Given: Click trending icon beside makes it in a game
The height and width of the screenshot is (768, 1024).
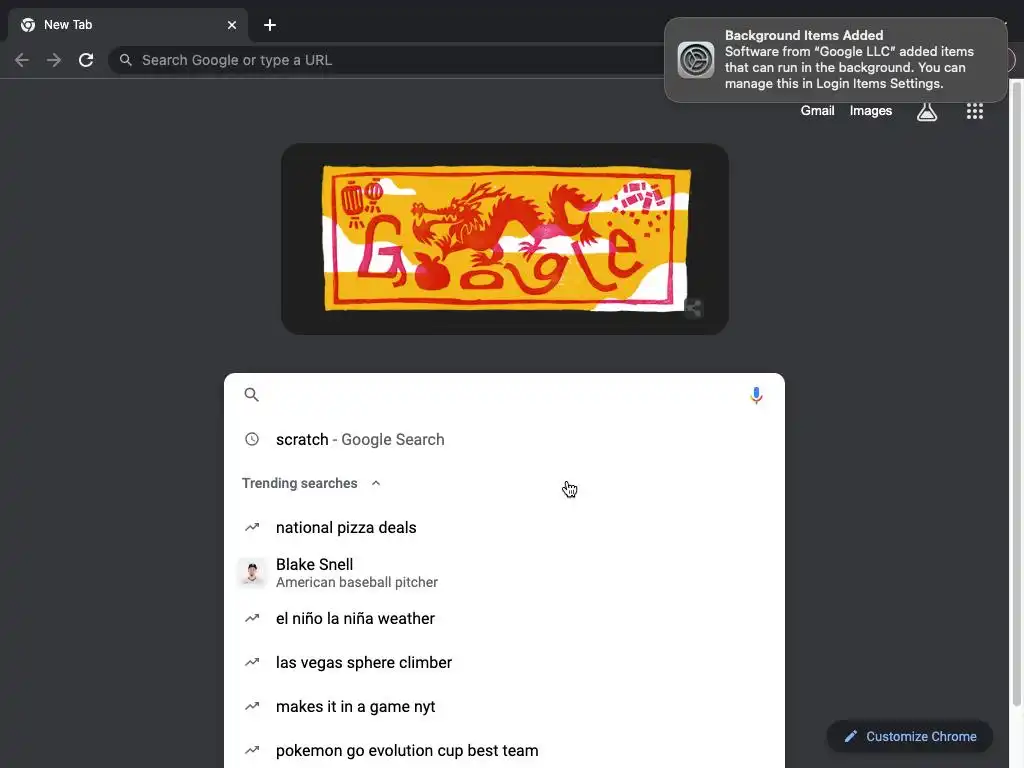Looking at the screenshot, I should [x=251, y=707].
